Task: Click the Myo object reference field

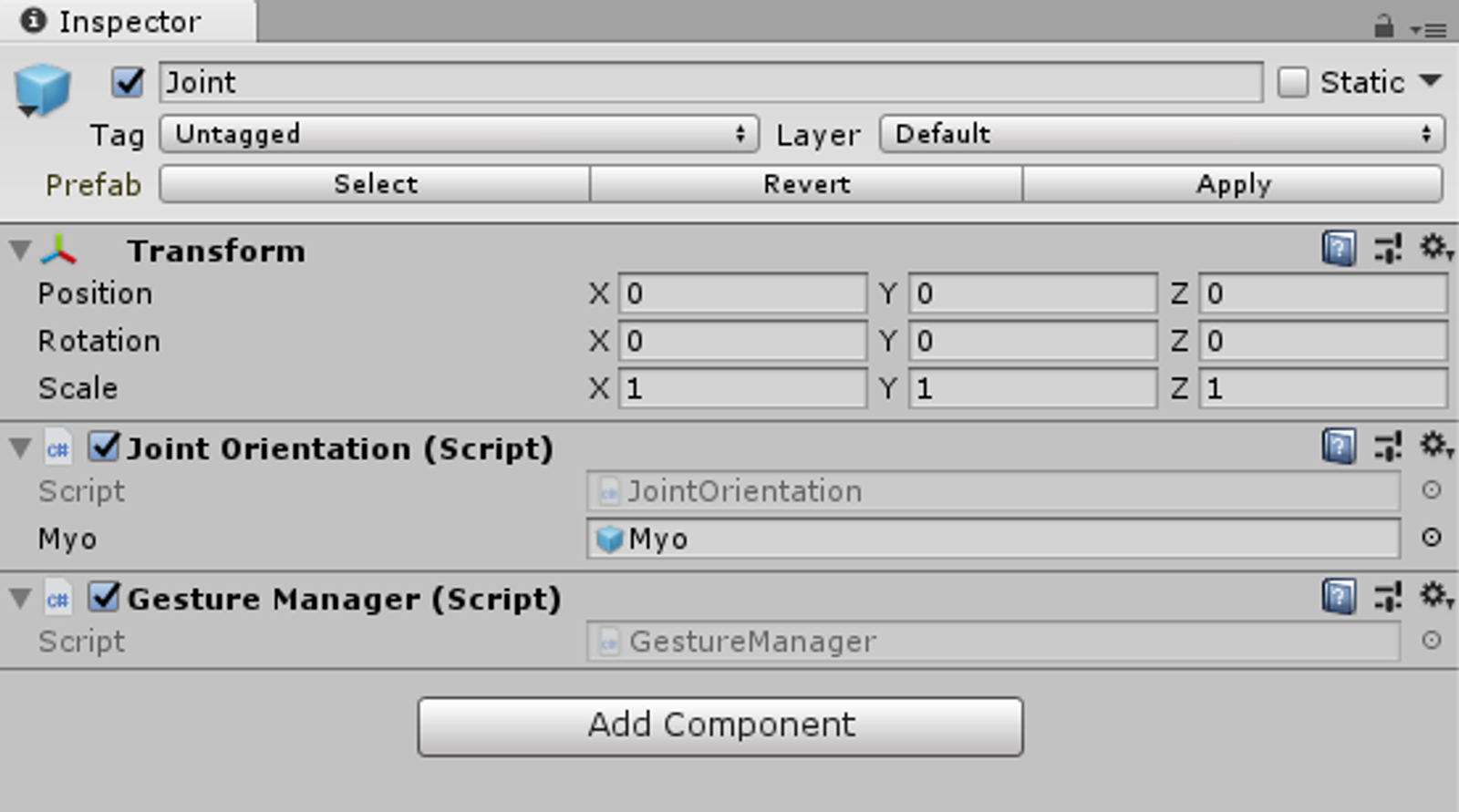Action: pos(994,539)
